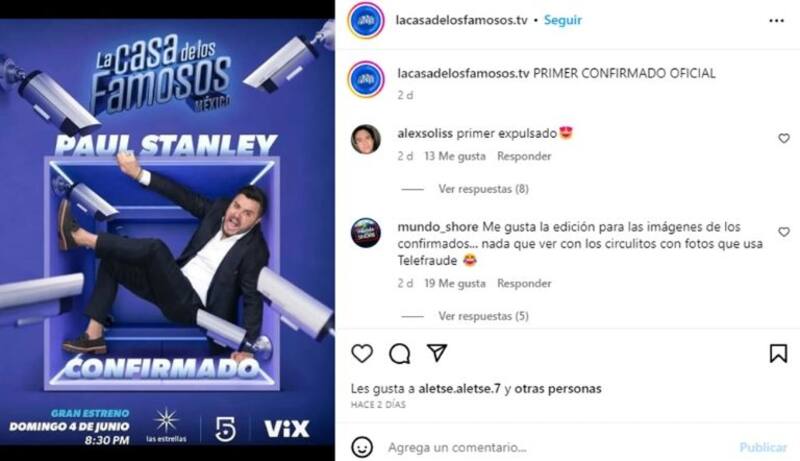The height and width of the screenshot is (461, 800).
Task: Focus the Agrega un comentario field
Action: pos(559,448)
